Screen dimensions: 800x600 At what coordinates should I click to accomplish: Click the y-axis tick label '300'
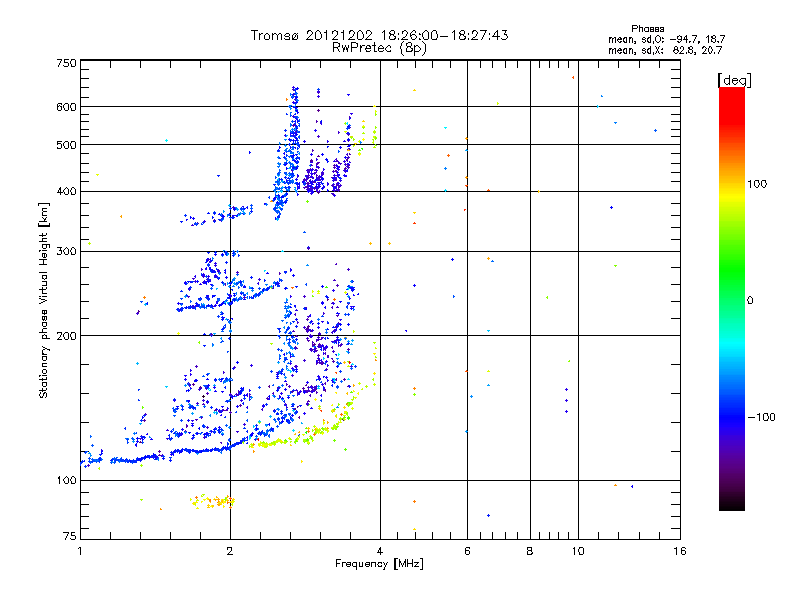click(66, 251)
